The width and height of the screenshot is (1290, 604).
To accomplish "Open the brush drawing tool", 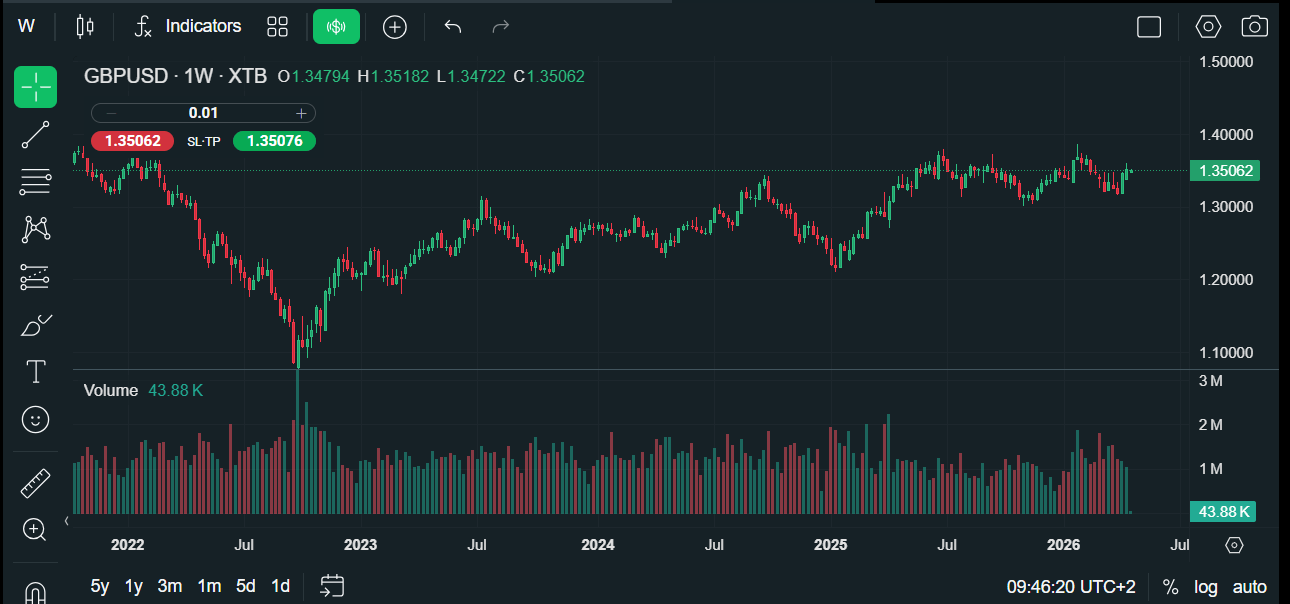I will click(35, 325).
